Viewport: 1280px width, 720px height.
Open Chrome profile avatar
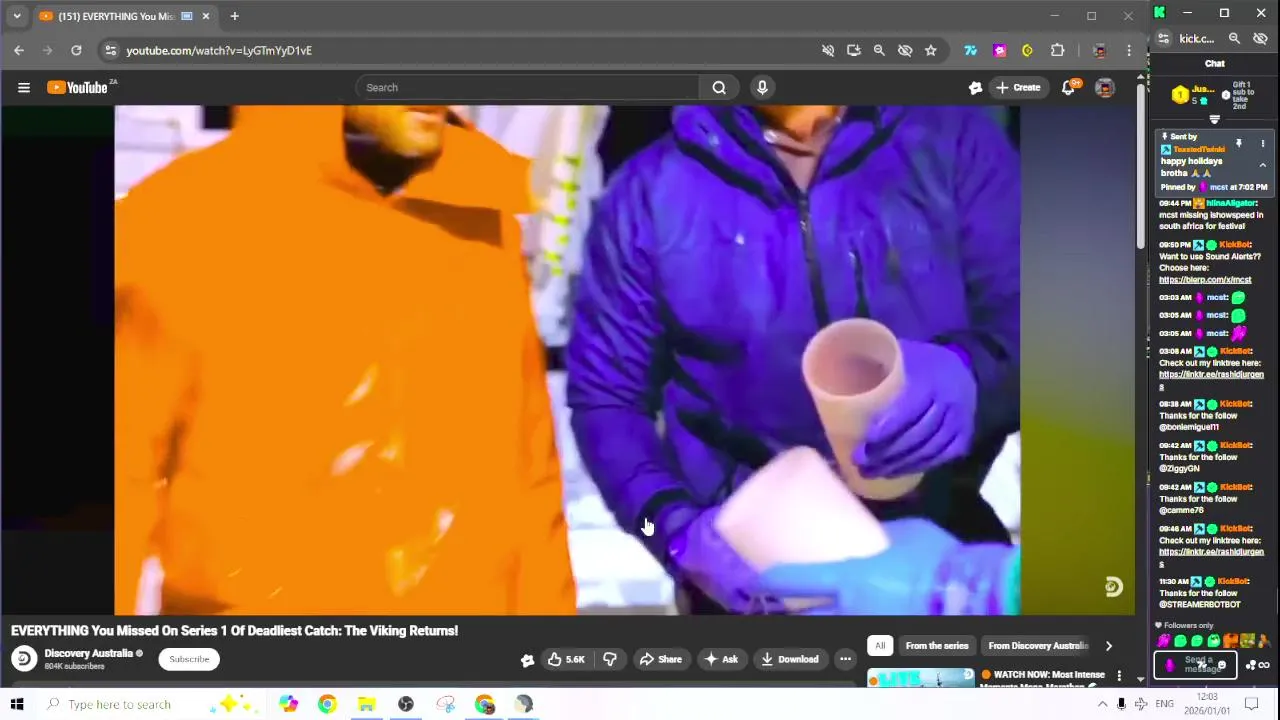1099,51
